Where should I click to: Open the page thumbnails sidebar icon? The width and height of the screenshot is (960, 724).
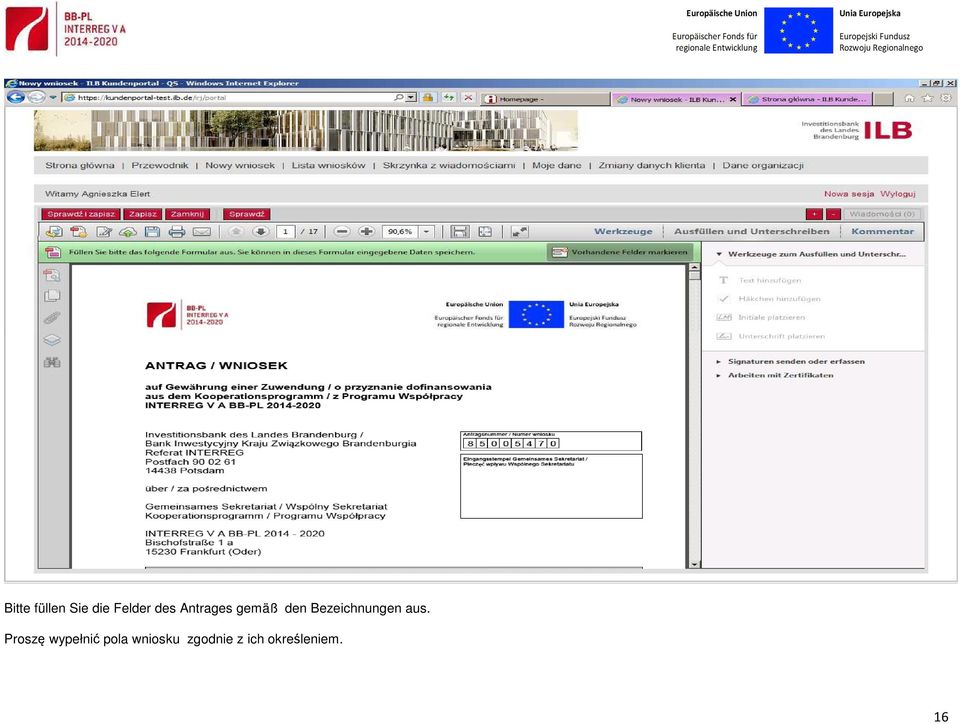tap(52, 296)
